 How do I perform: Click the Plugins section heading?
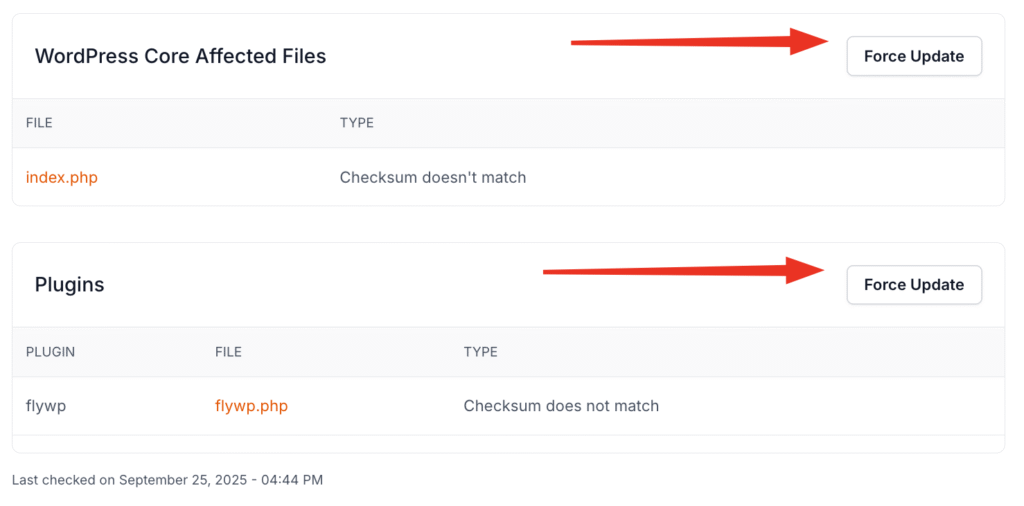[69, 285]
